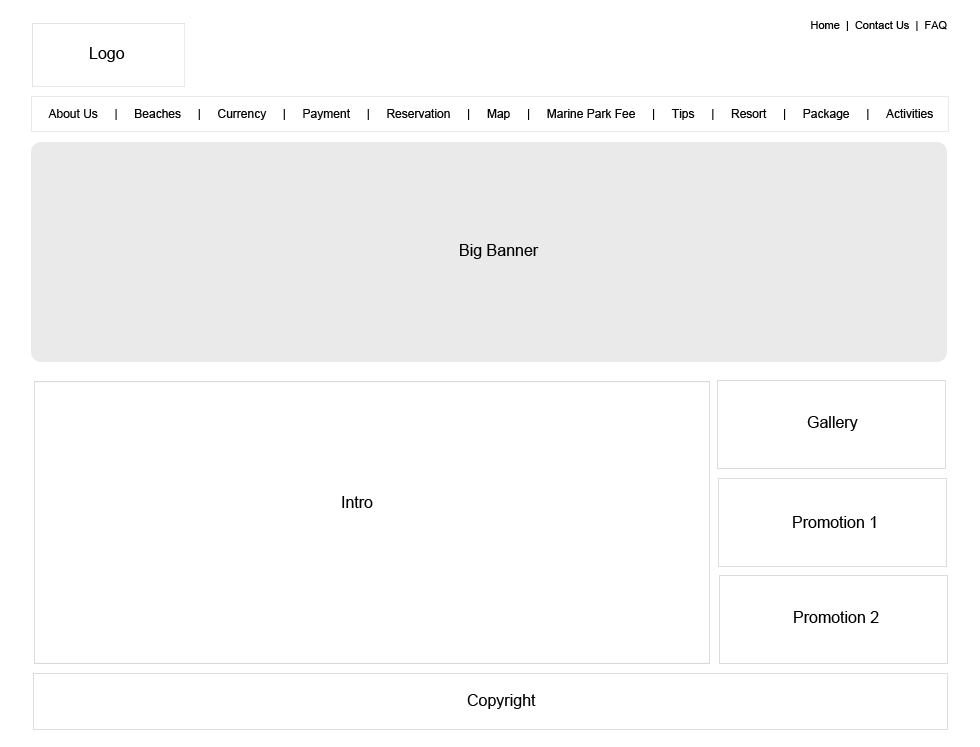This screenshot has width=980, height=747.
Task: Open the Payment navigation item
Action: [326, 114]
